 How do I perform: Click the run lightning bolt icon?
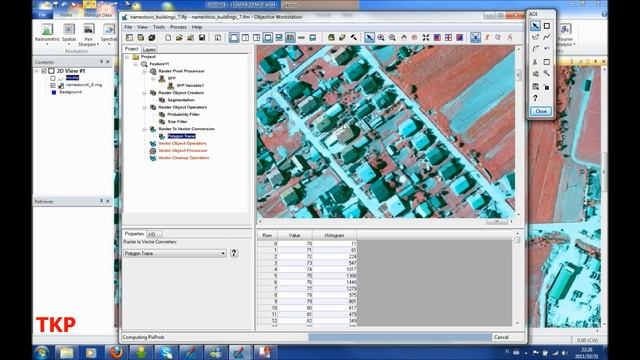pyautogui.click(x=487, y=38)
